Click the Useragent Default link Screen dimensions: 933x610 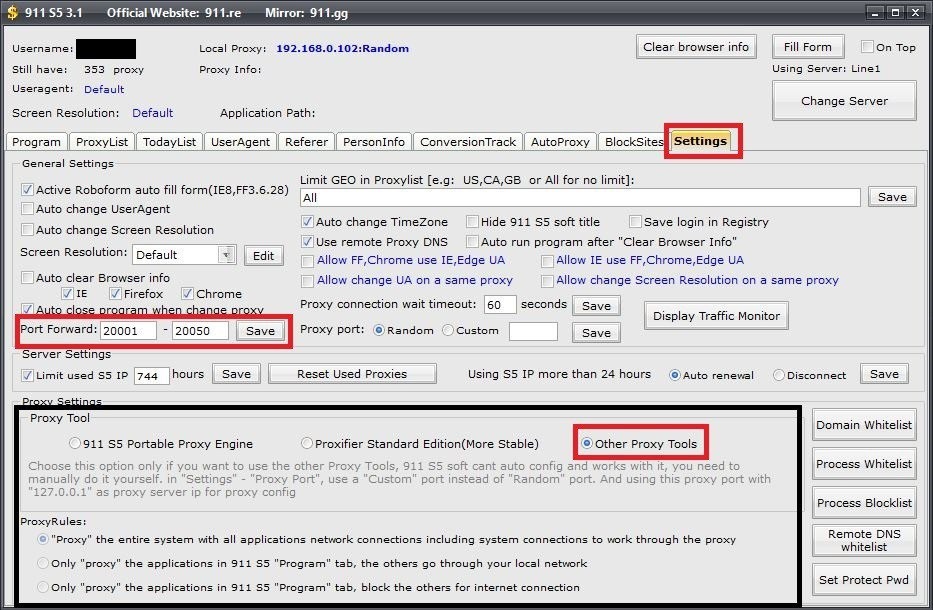pos(104,89)
